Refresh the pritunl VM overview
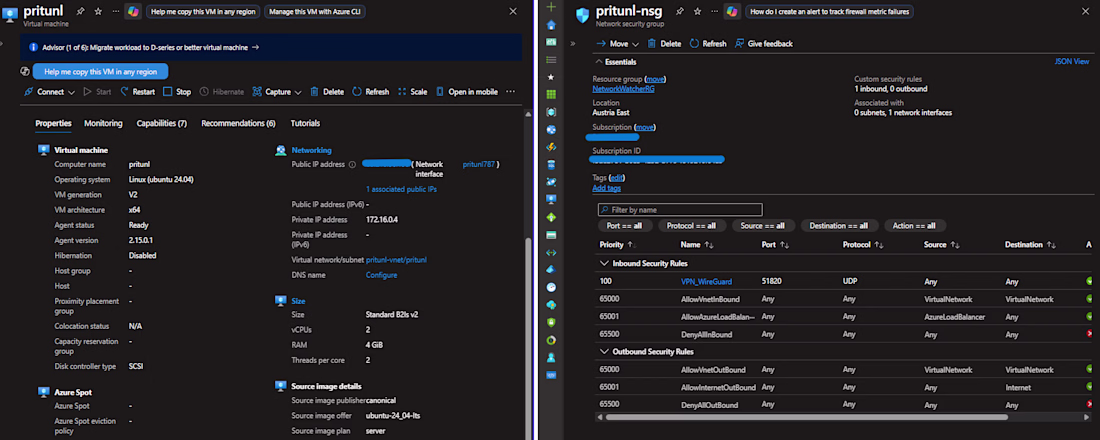 (370, 92)
